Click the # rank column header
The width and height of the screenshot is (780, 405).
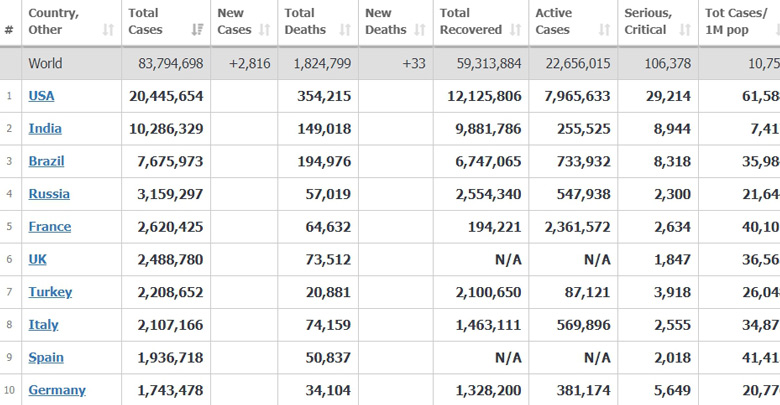(9, 30)
